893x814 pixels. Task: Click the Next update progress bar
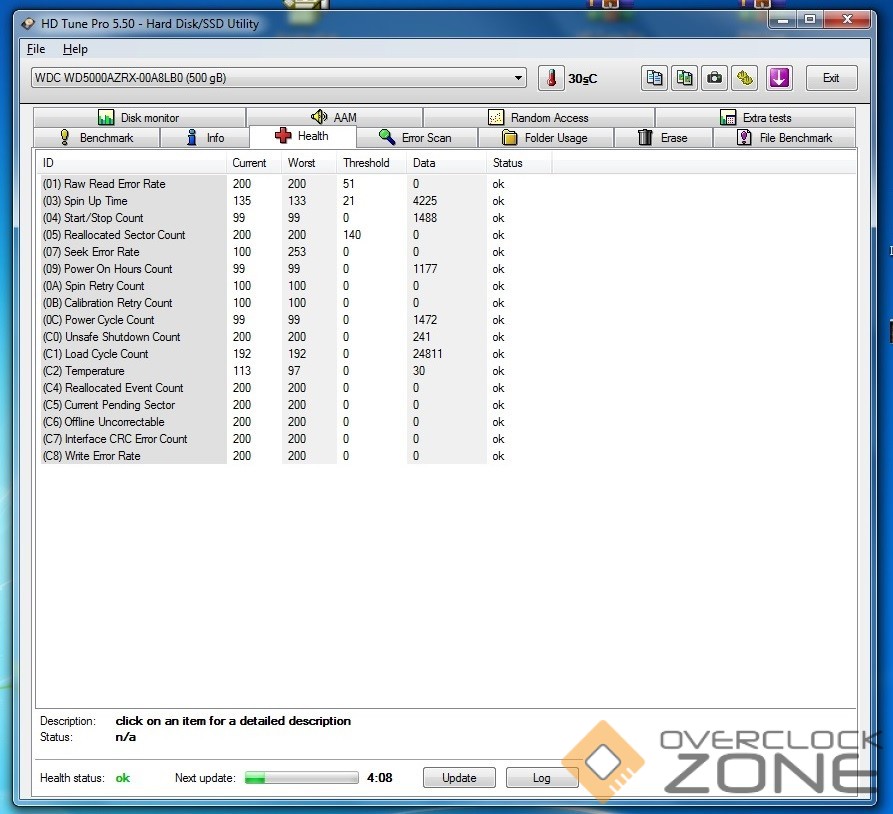coord(302,778)
